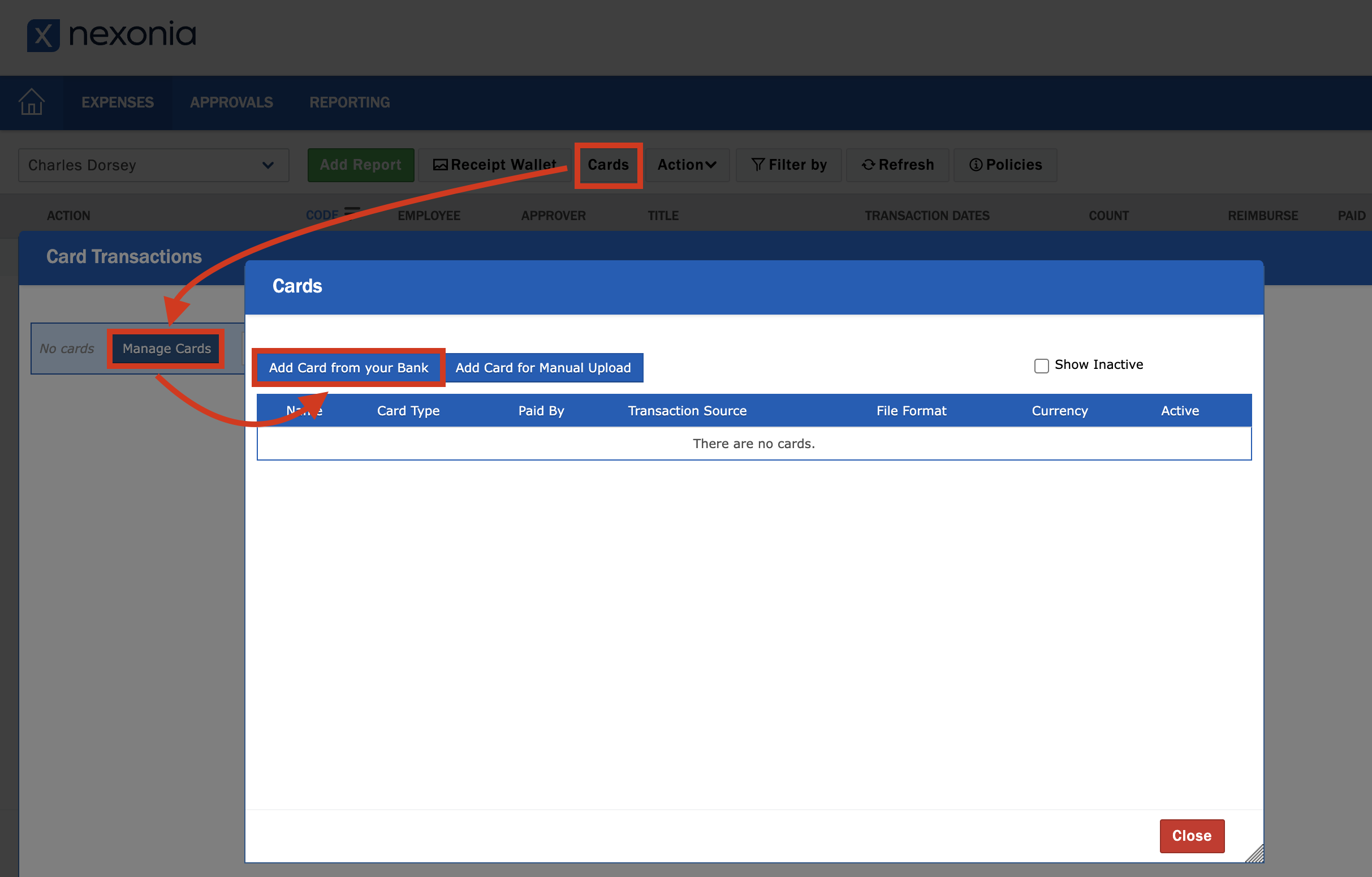Click the Receipt Wallet image icon

(x=440, y=165)
